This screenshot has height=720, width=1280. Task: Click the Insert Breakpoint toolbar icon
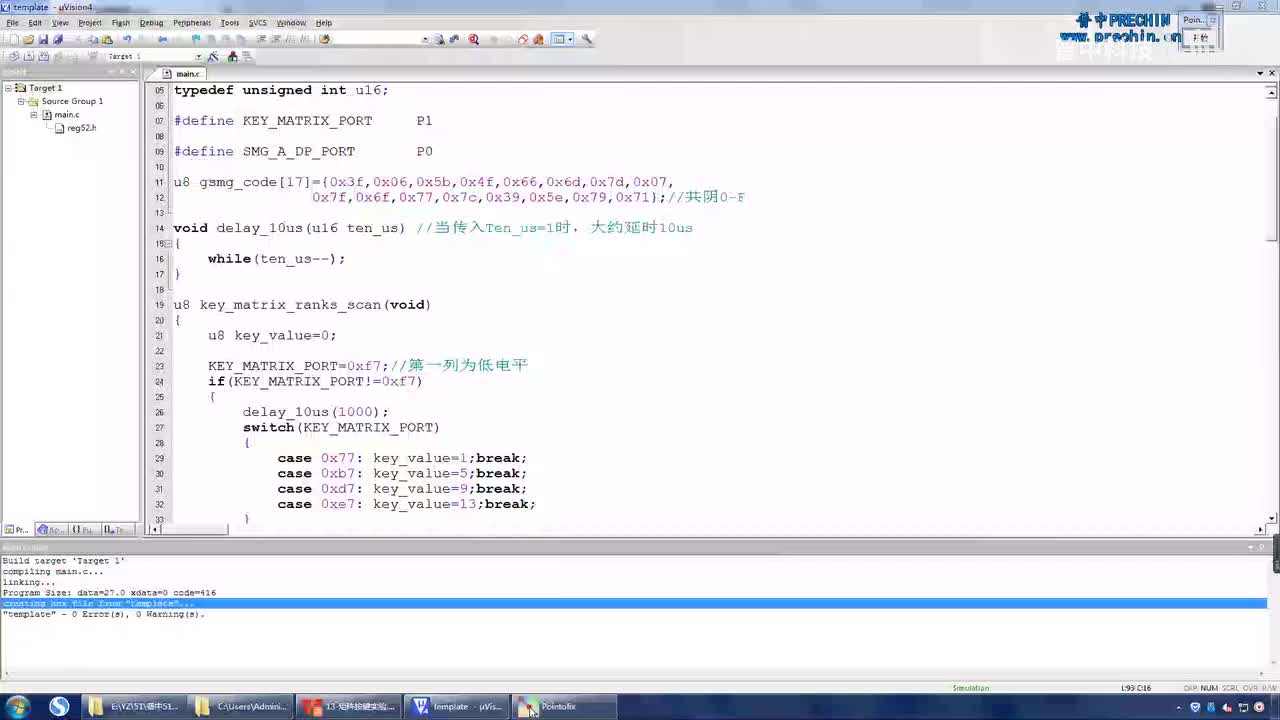point(492,40)
